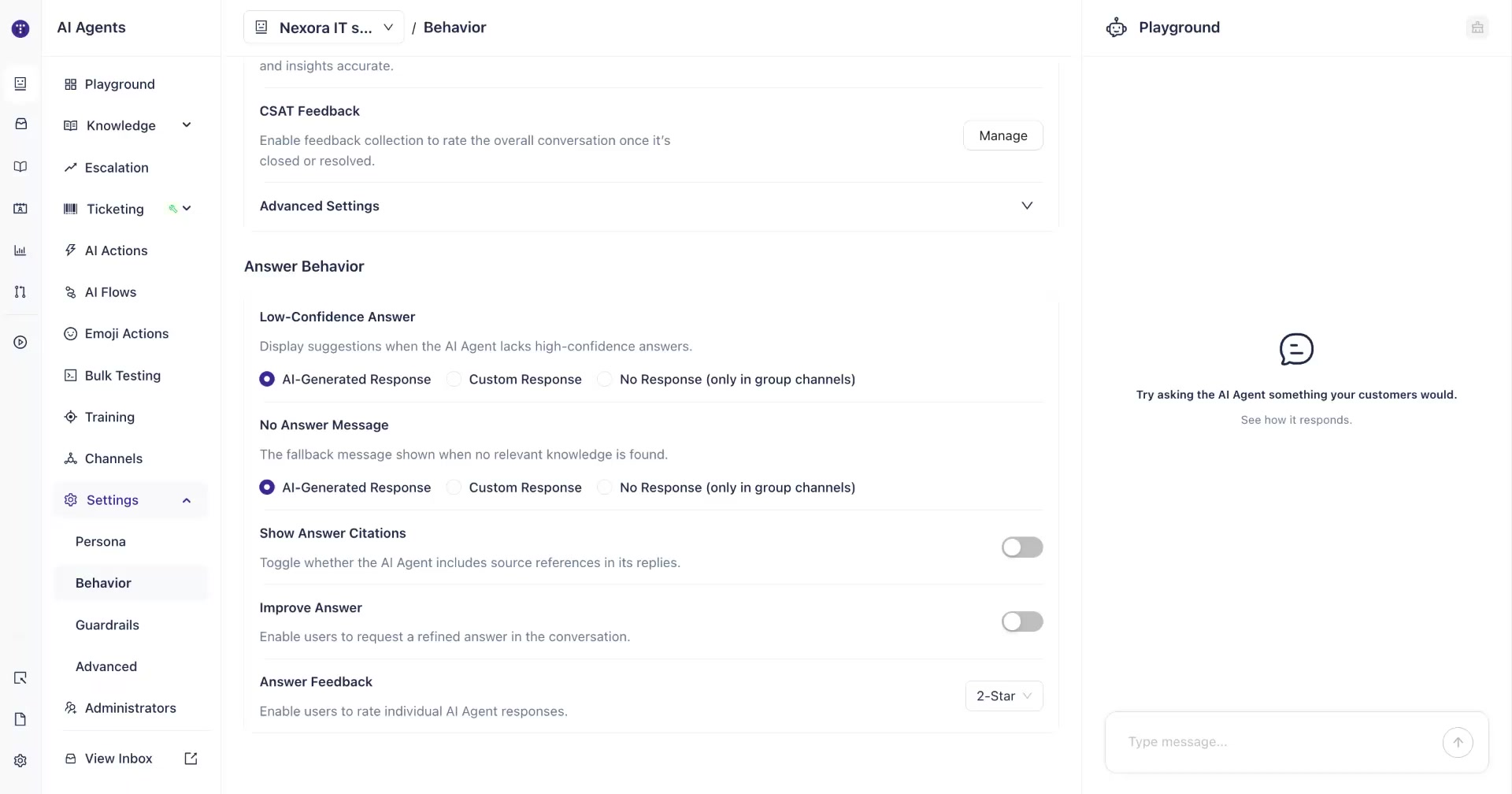
Task: Open Administrators page
Action: (131, 708)
